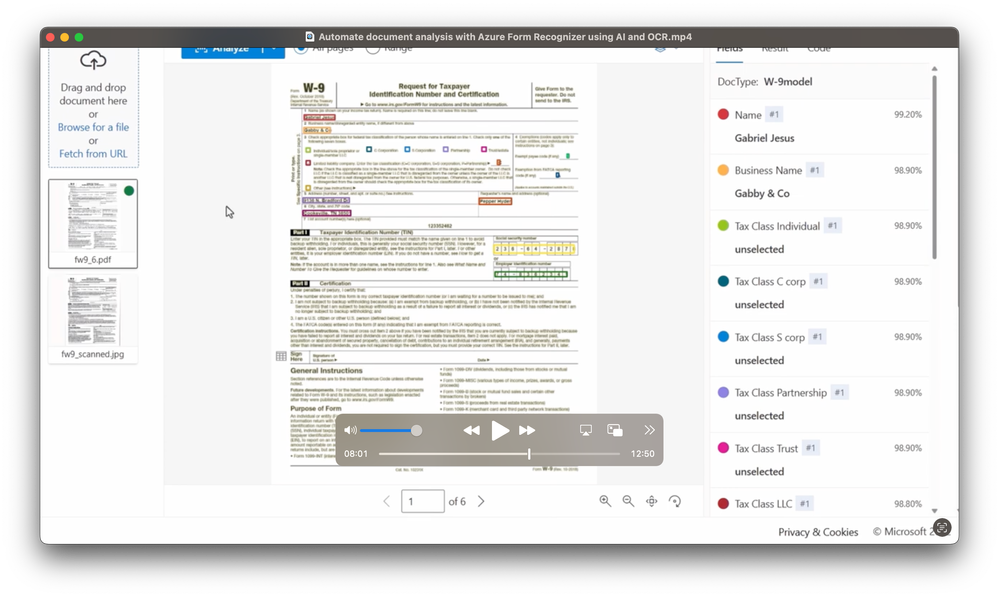Zoom out on the document

coord(628,501)
